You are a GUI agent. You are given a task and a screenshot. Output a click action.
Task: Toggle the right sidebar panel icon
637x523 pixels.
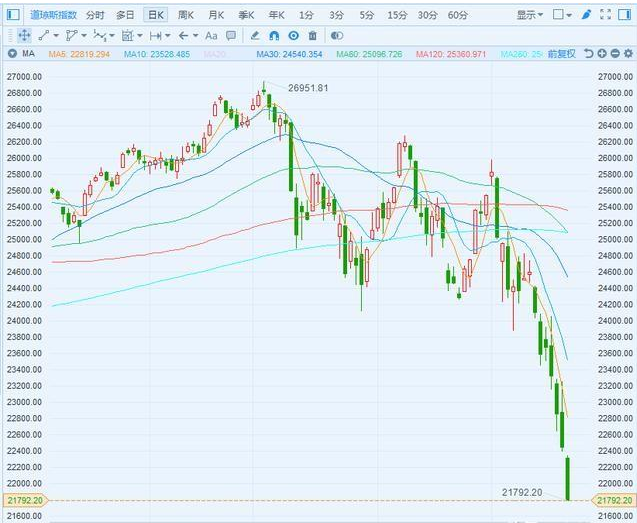(624, 15)
